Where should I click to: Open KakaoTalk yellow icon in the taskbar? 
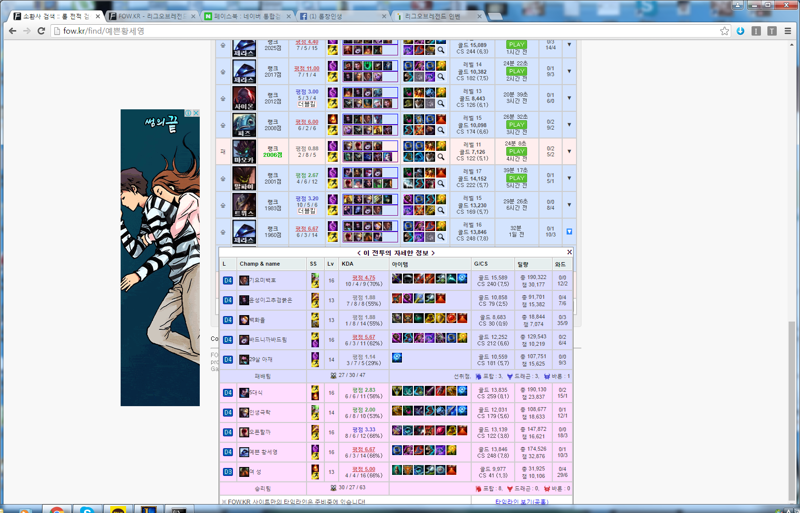(x=118, y=510)
